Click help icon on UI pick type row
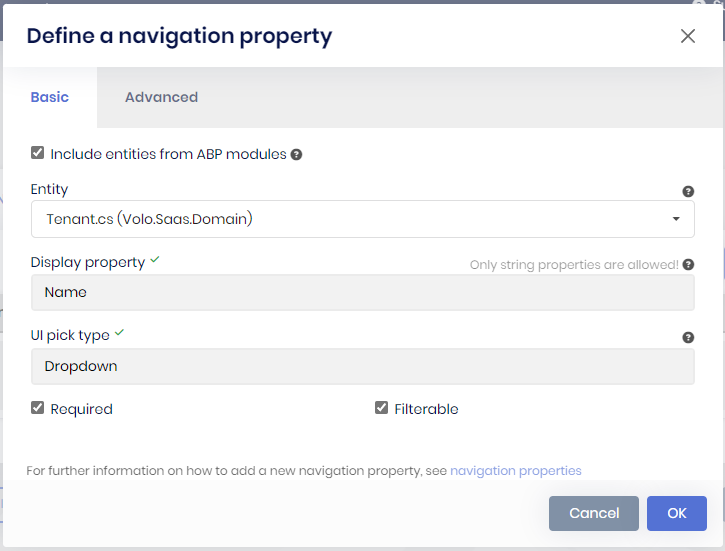Screen dimensions: 725x551 point(688,338)
